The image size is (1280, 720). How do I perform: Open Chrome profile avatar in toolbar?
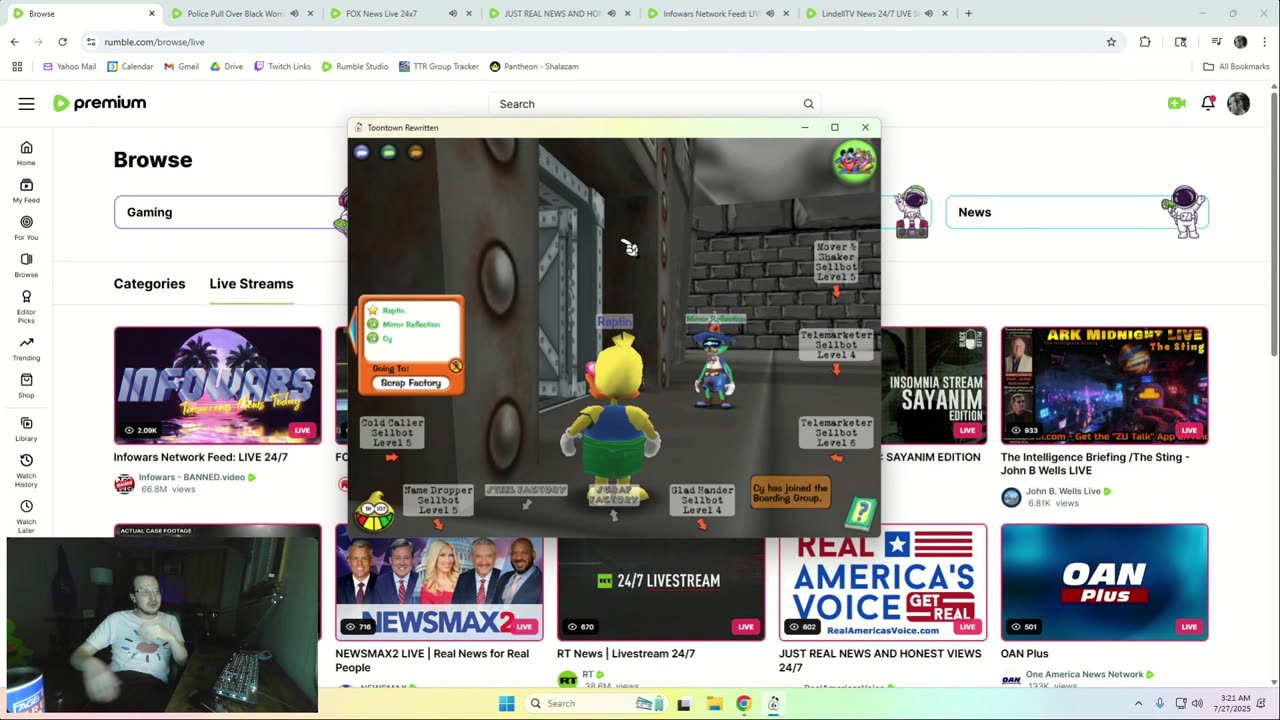click(1240, 42)
